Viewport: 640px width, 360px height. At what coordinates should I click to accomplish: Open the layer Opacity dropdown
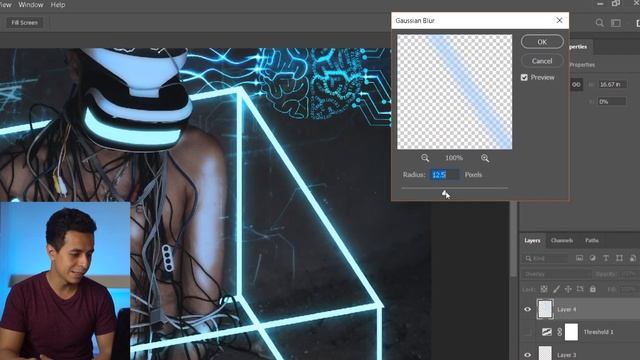tap(629, 274)
